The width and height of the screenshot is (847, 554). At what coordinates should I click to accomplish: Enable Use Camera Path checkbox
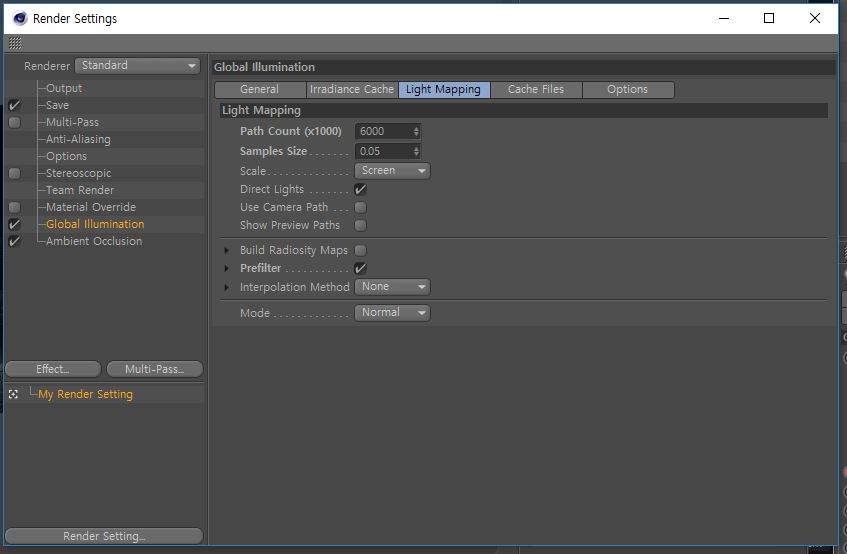(x=360, y=207)
